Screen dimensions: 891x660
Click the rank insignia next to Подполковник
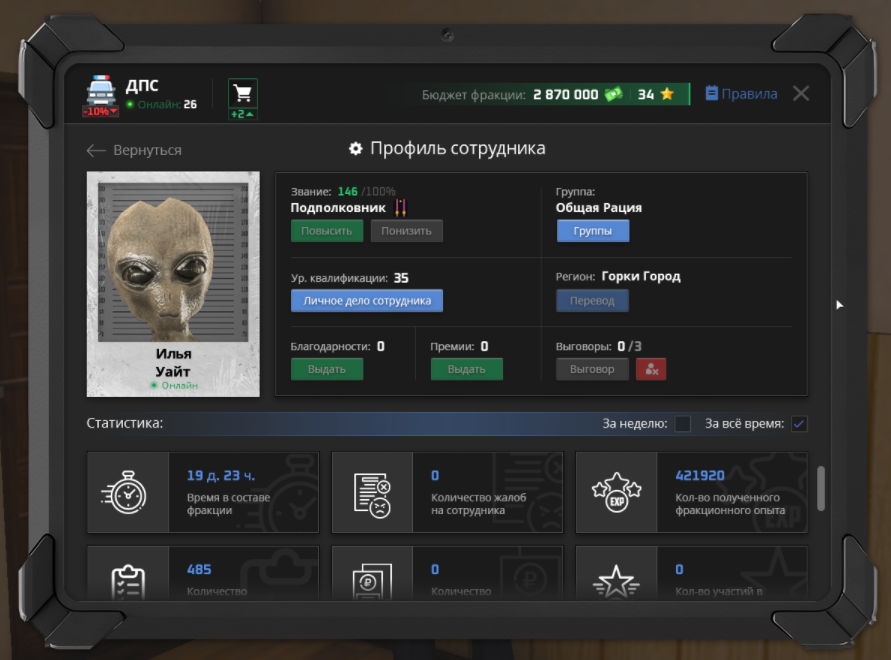pyautogui.click(x=401, y=208)
